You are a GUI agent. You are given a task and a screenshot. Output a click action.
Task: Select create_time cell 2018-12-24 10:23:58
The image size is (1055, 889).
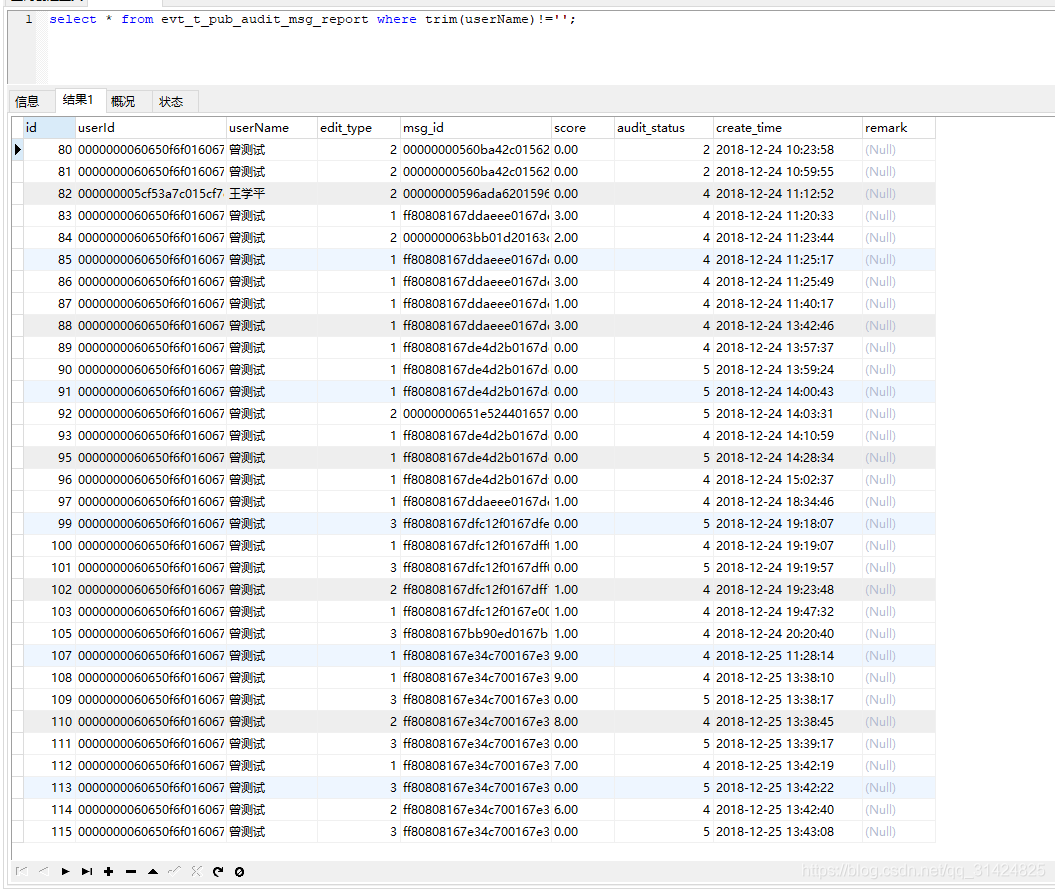click(788, 149)
